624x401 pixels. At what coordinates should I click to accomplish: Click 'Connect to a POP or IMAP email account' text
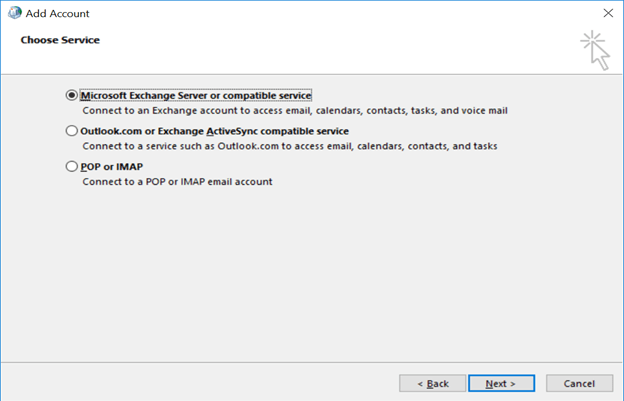(177, 182)
